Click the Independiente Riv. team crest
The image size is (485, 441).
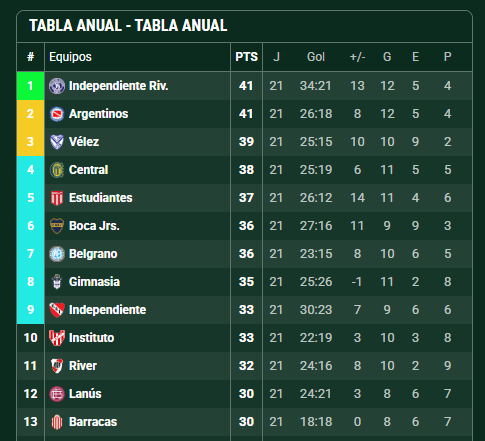(57, 86)
